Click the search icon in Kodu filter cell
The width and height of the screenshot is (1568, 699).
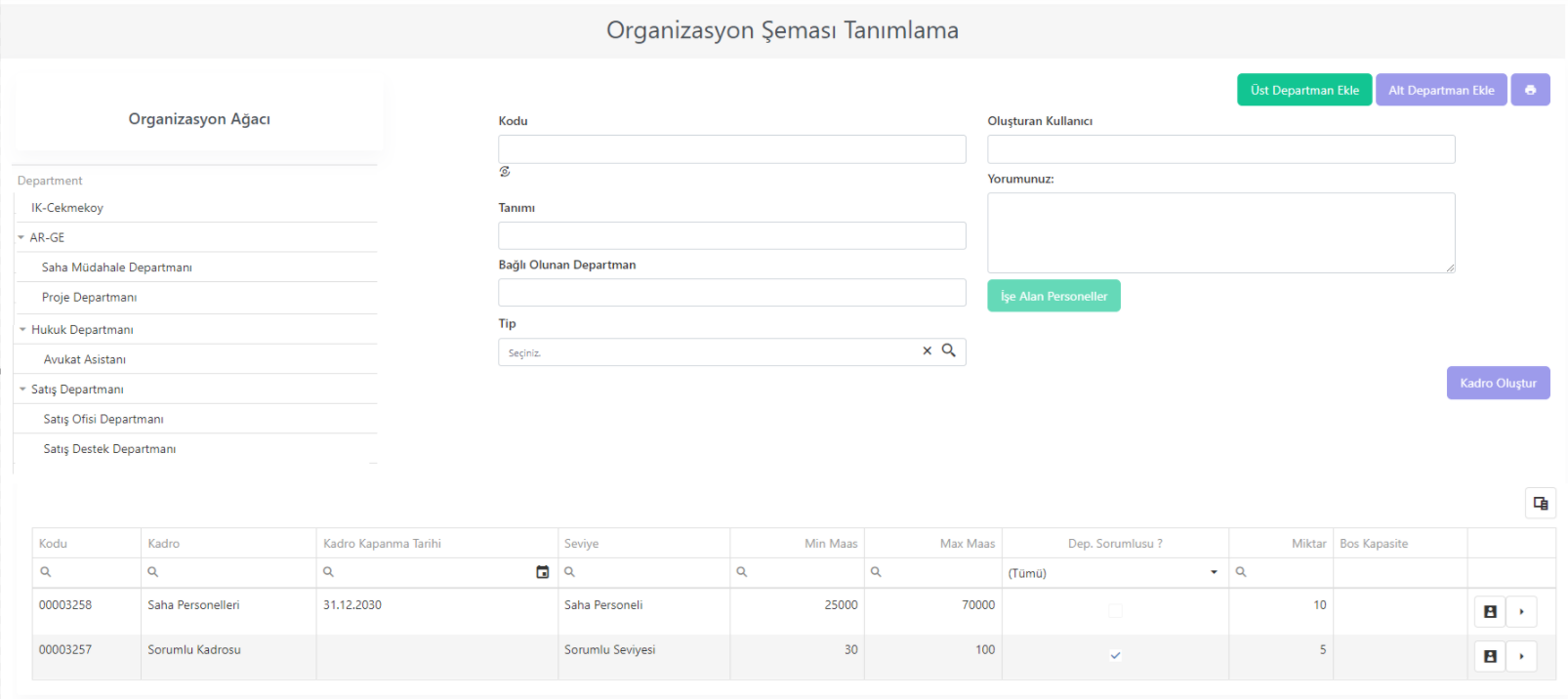tap(46, 572)
